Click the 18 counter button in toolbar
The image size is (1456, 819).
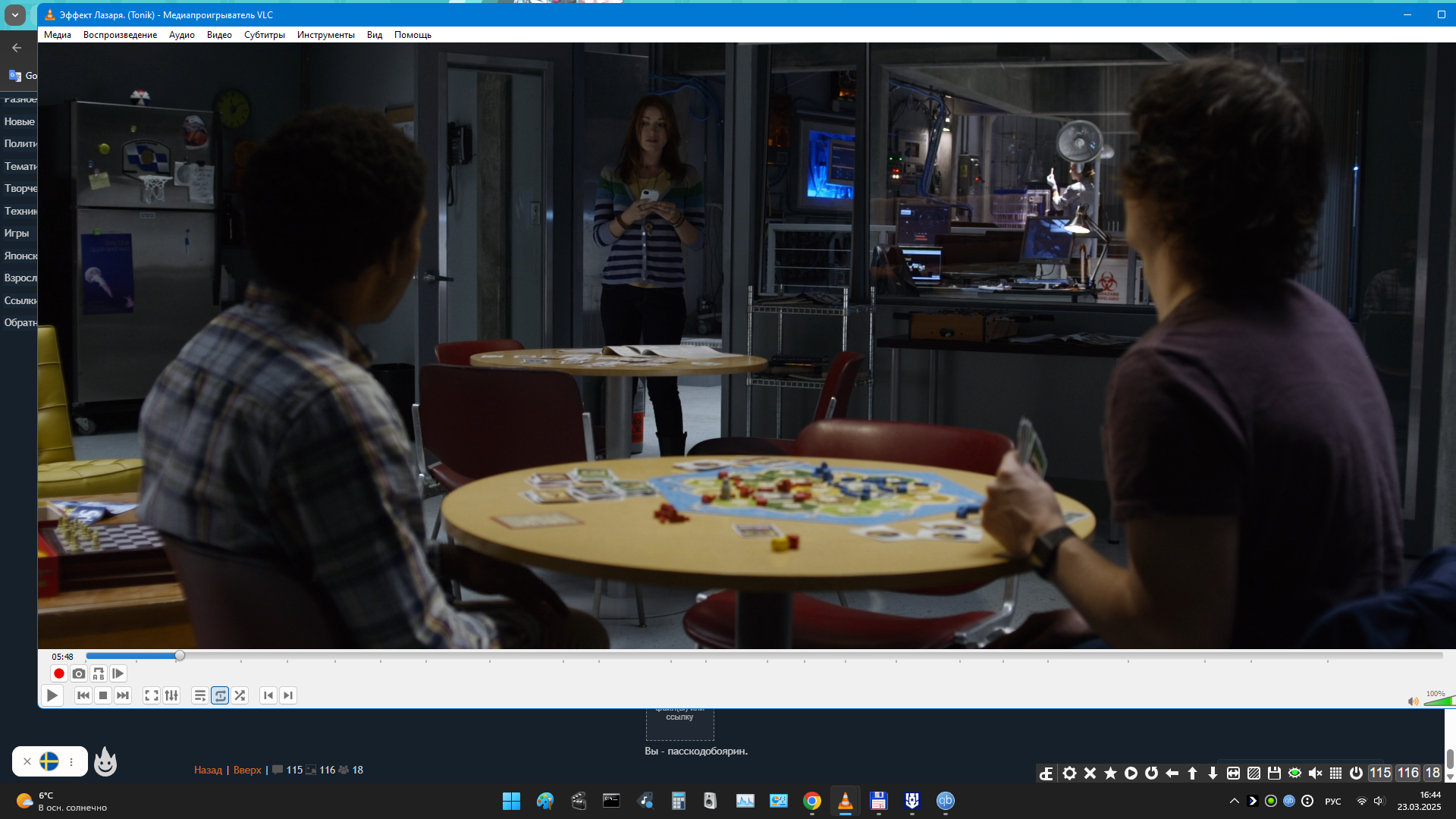click(1432, 773)
